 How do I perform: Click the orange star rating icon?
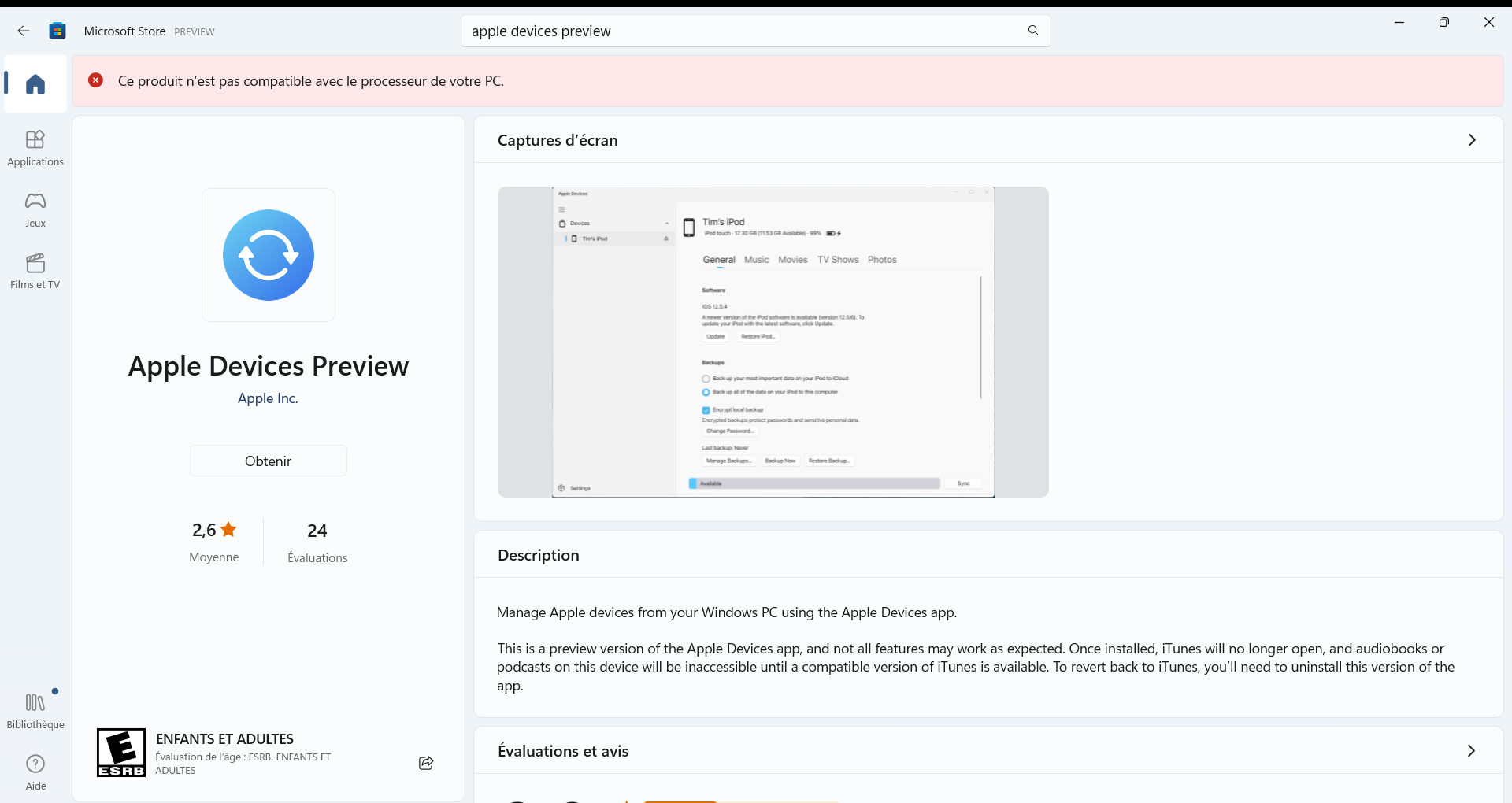(x=228, y=529)
